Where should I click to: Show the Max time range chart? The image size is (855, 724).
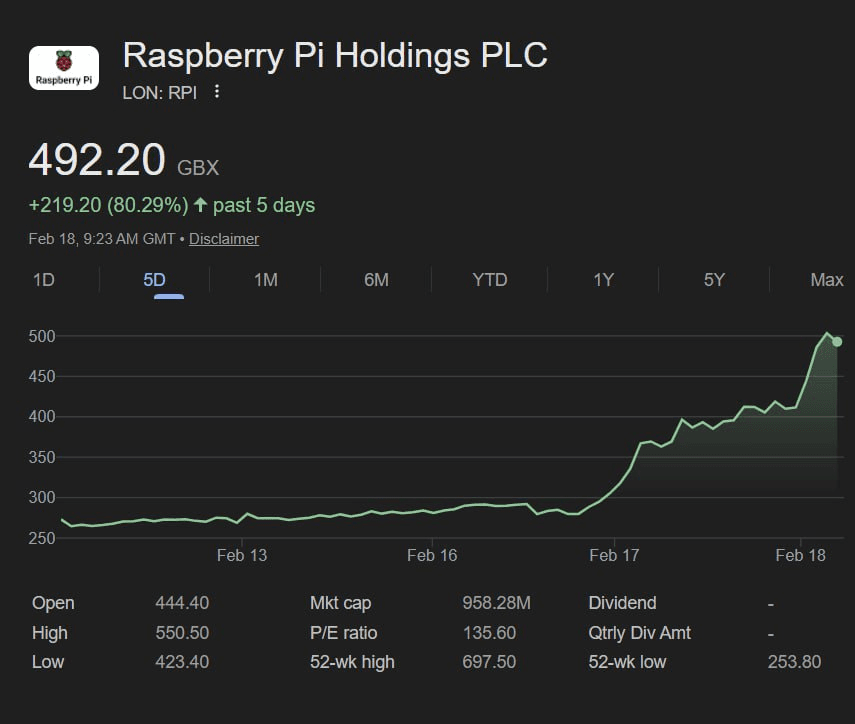coord(826,280)
